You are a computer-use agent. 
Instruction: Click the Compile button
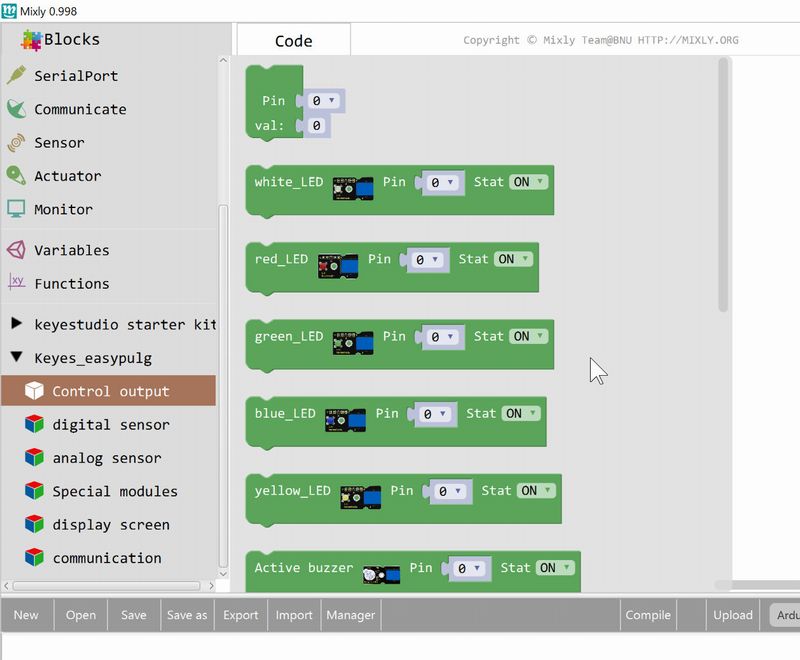[x=648, y=615]
